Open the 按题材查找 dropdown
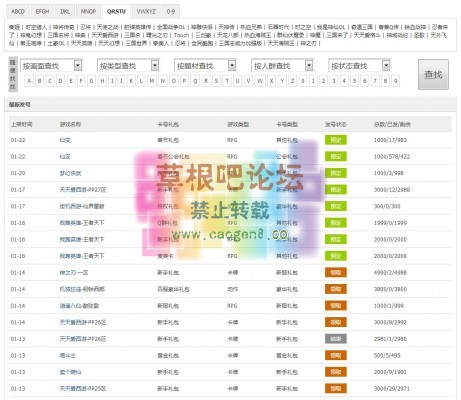This screenshot has height=400, width=461. pos(205,66)
